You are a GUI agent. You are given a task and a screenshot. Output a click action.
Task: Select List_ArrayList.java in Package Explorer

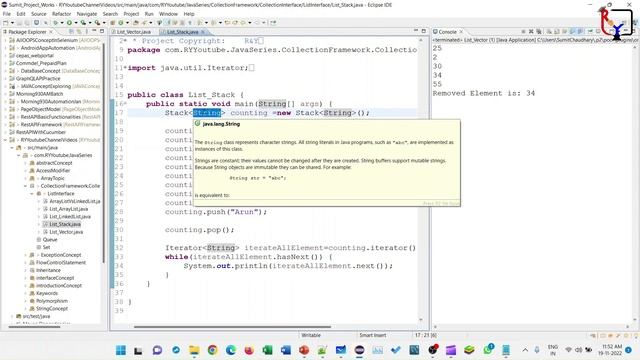coord(69,209)
